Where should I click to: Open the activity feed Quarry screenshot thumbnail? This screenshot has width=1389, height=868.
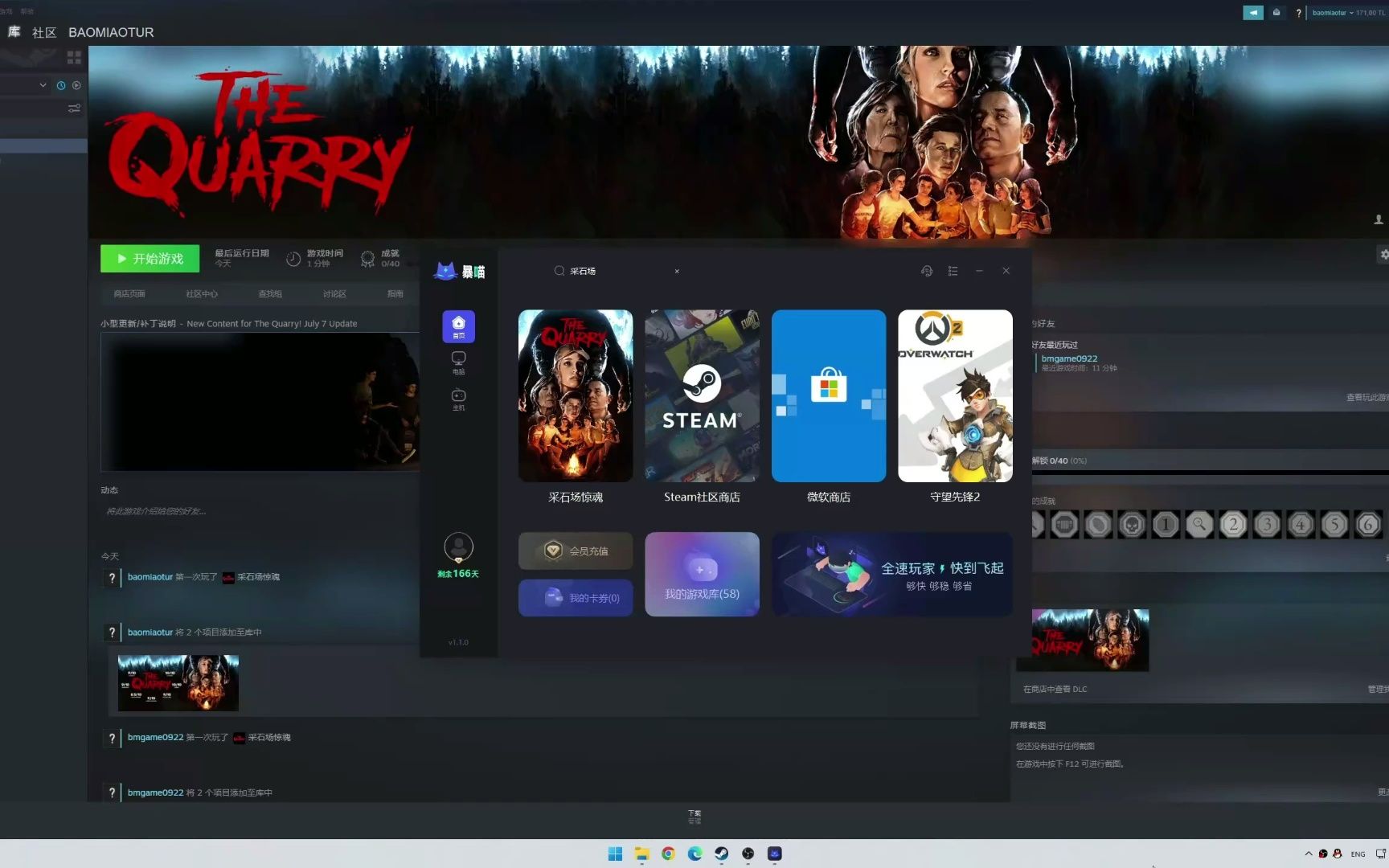178,683
